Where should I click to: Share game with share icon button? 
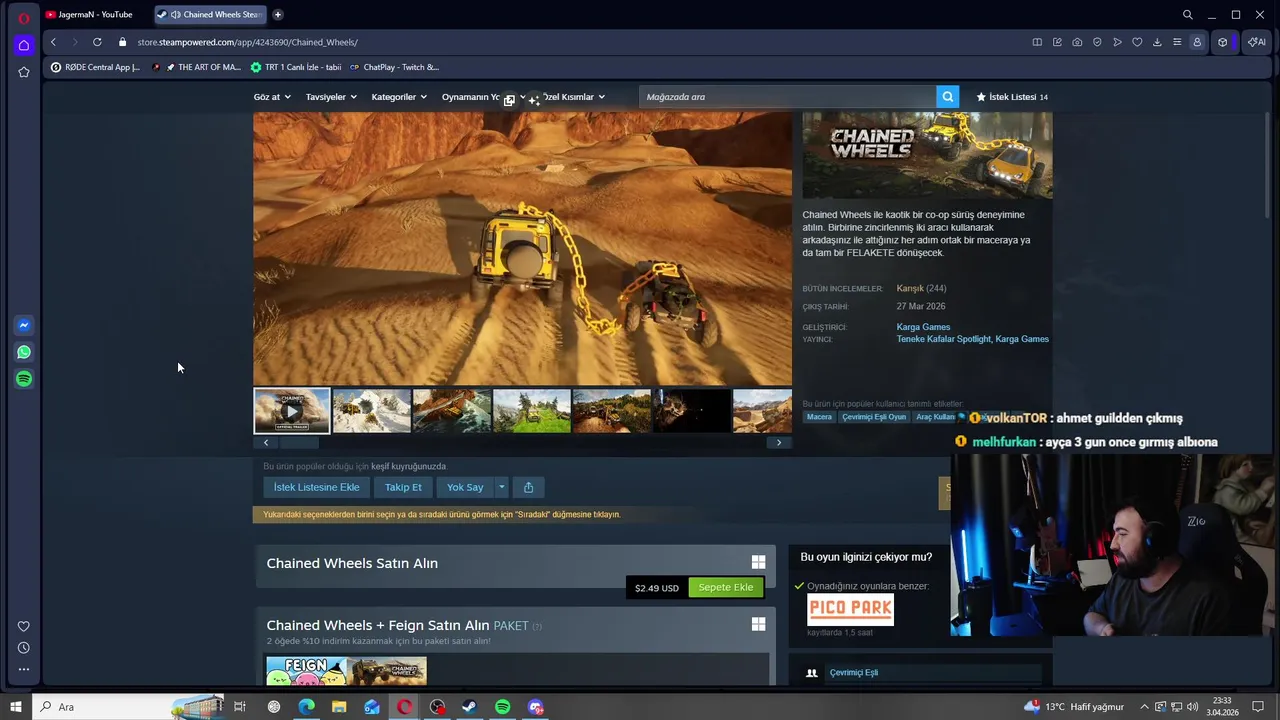coord(528,487)
